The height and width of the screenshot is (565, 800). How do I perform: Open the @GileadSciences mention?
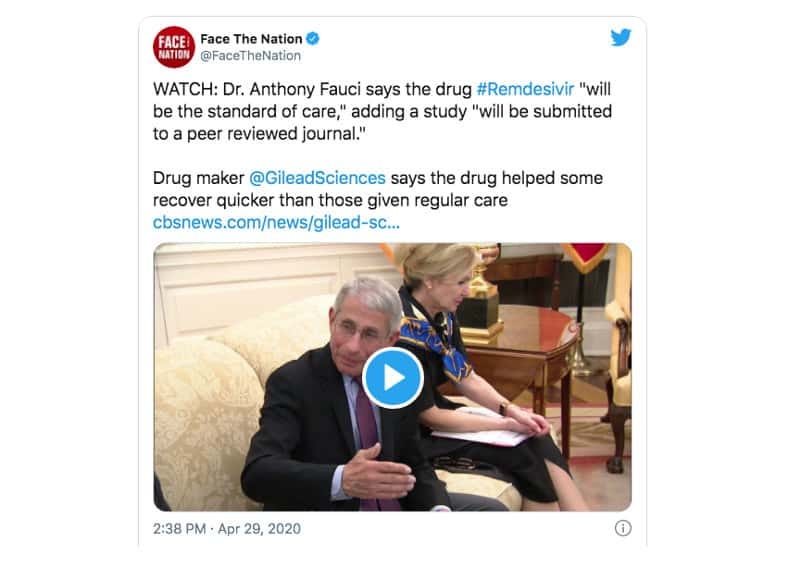(x=317, y=178)
